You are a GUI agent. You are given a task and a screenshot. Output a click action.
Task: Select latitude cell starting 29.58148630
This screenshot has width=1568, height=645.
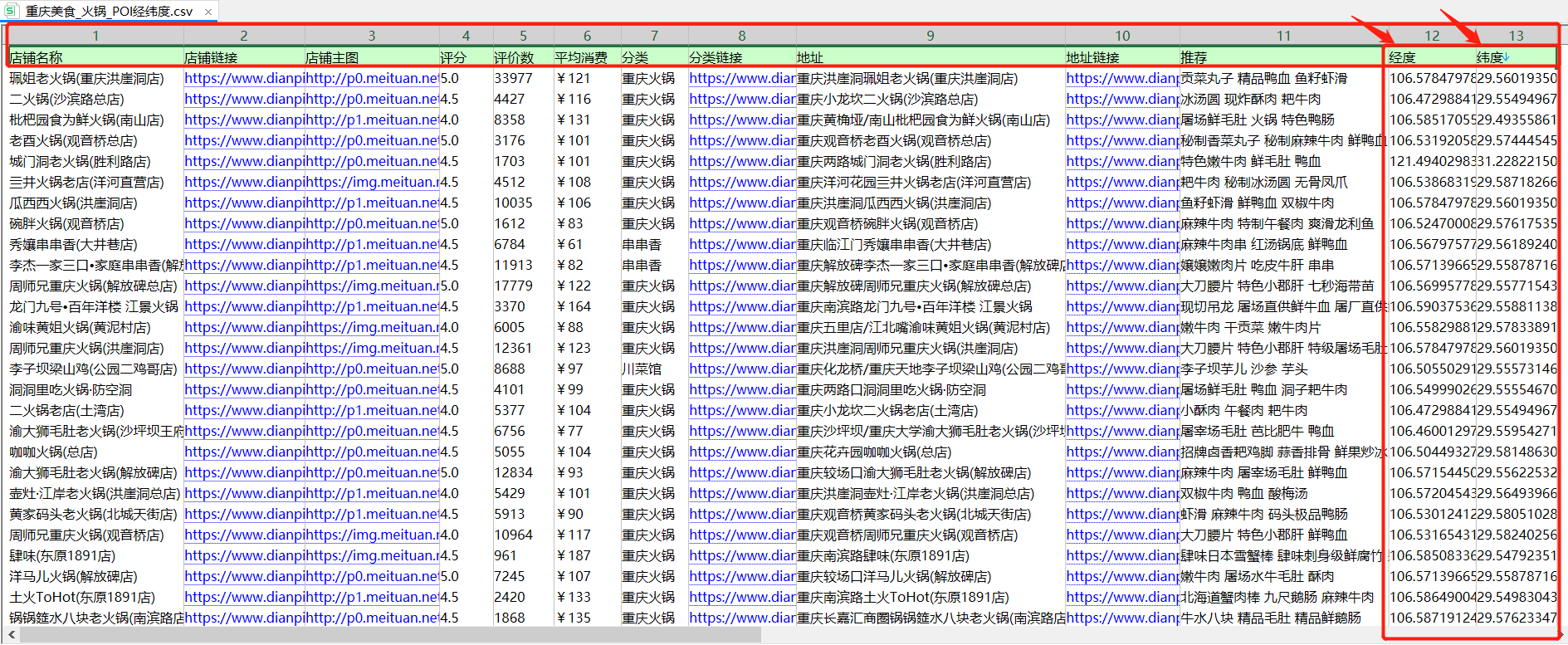[1517, 452]
